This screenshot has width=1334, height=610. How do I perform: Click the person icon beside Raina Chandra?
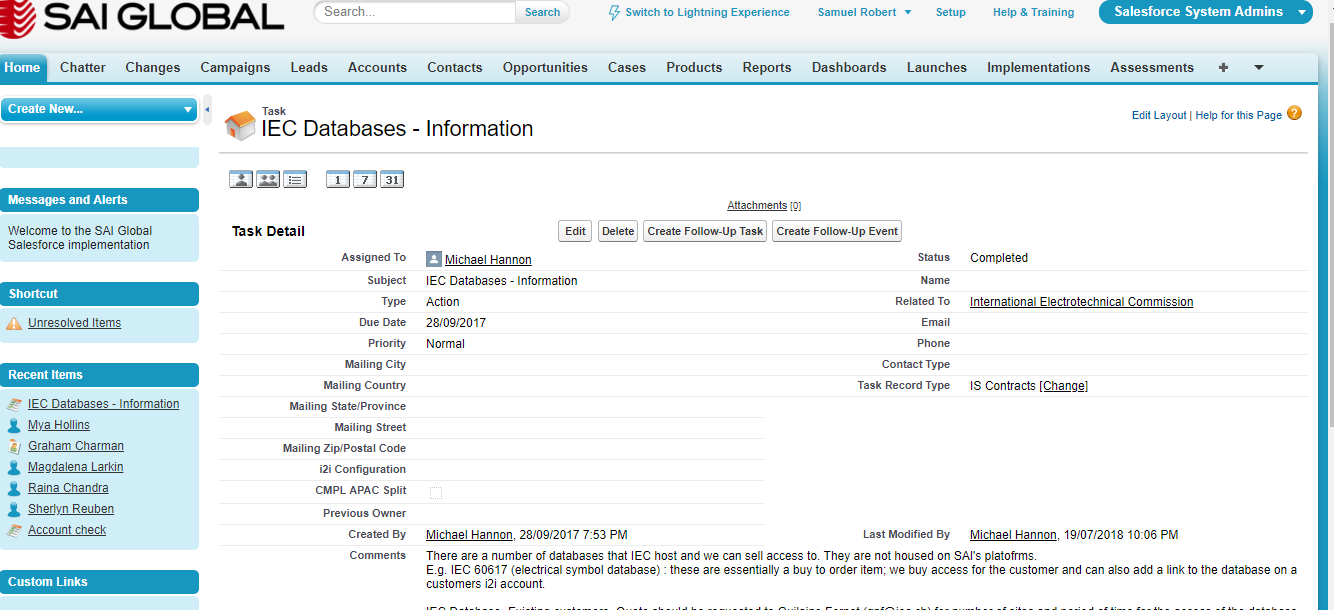click(x=14, y=488)
